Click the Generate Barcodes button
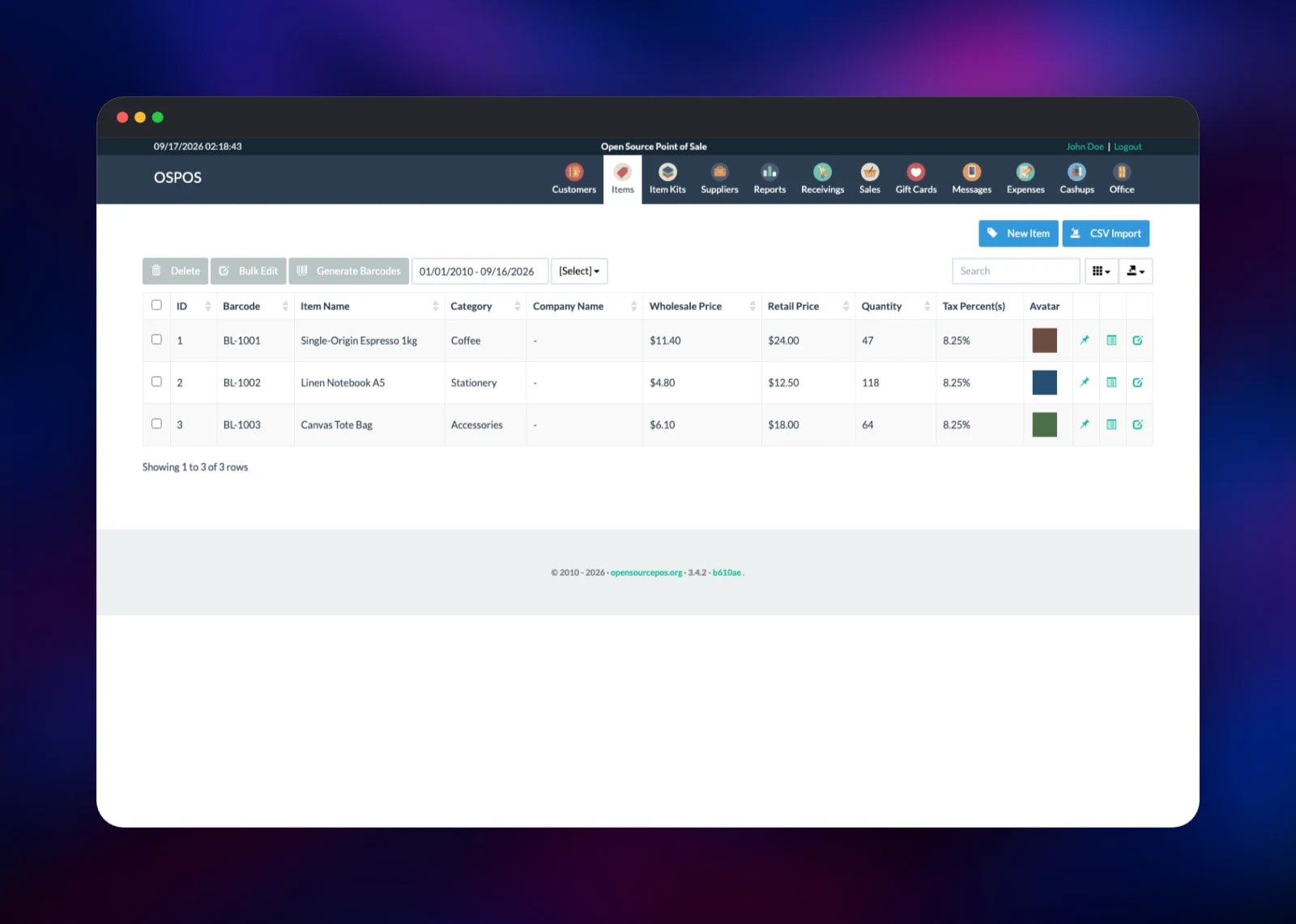The width and height of the screenshot is (1296, 924). [348, 271]
